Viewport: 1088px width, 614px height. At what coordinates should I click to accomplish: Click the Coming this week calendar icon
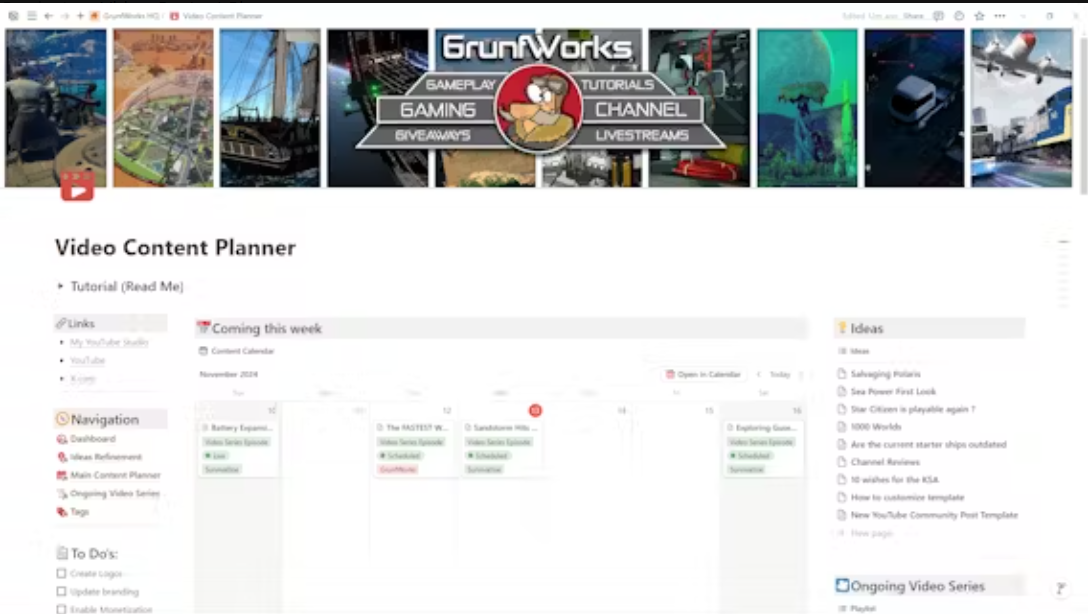[x=203, y=327]
